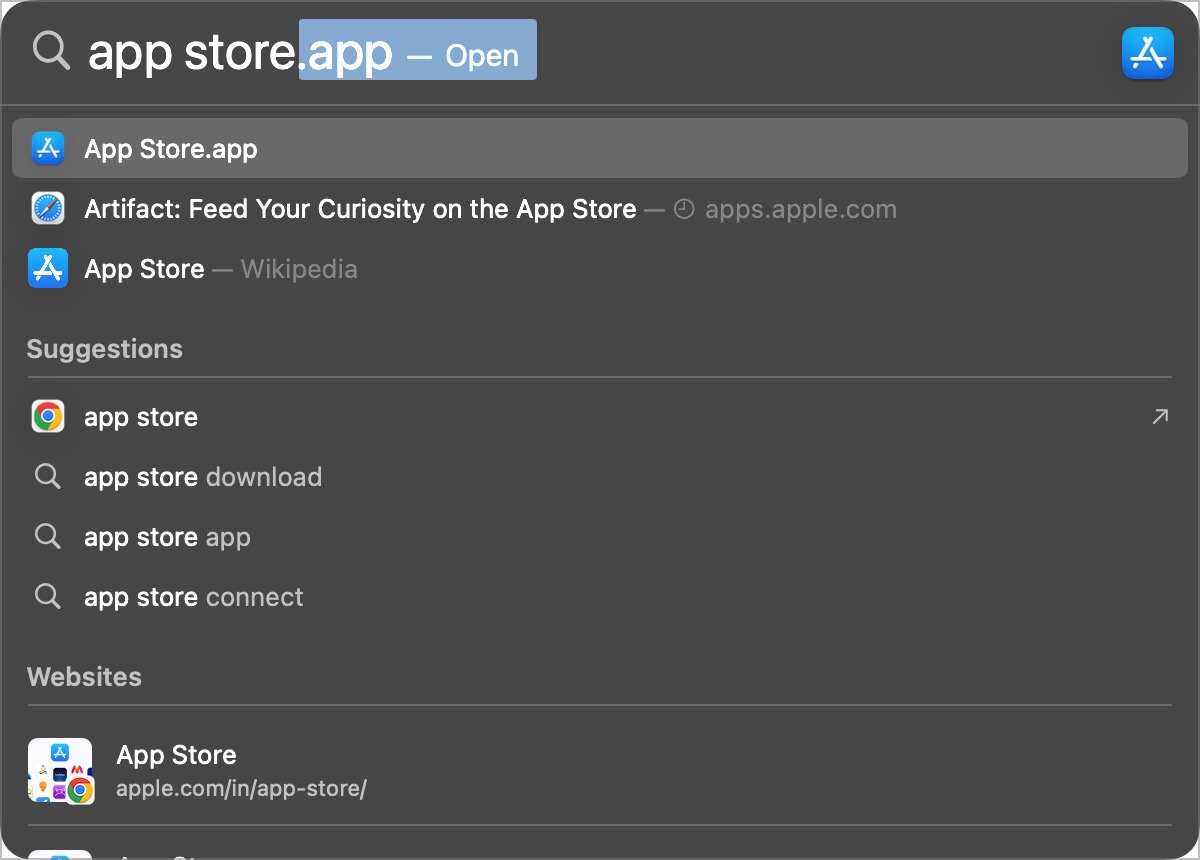This screenshot has width=1200, height=860.
Task: Choose the app store app suggestion
Action: (x=167, y=537)
